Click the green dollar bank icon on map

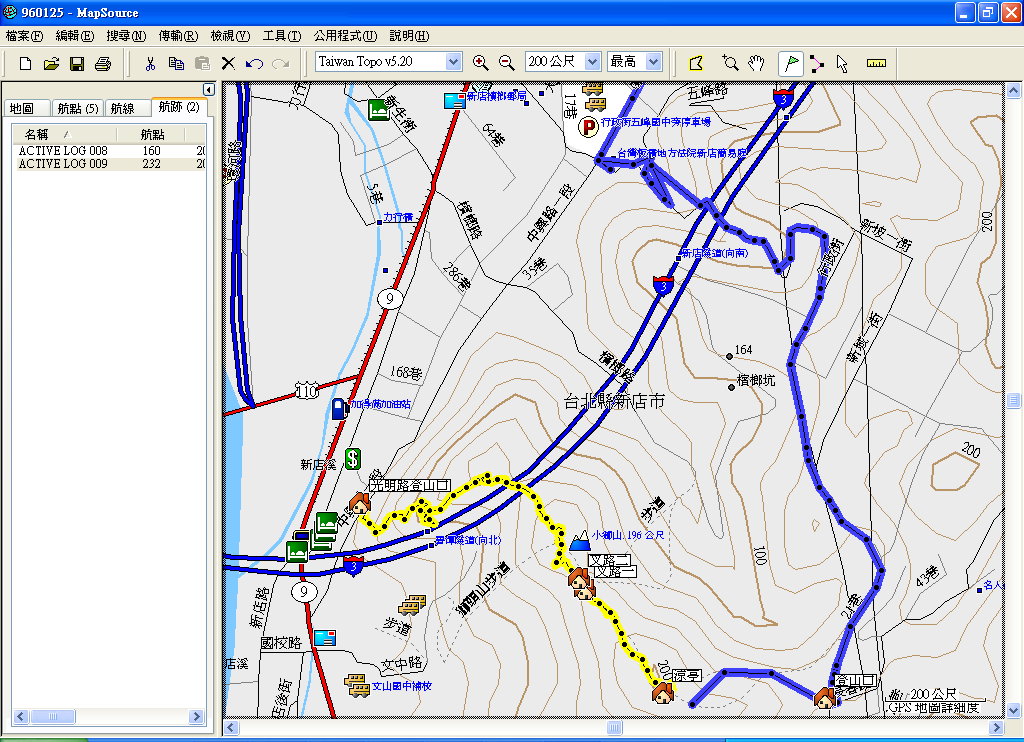tap(353, 459)
